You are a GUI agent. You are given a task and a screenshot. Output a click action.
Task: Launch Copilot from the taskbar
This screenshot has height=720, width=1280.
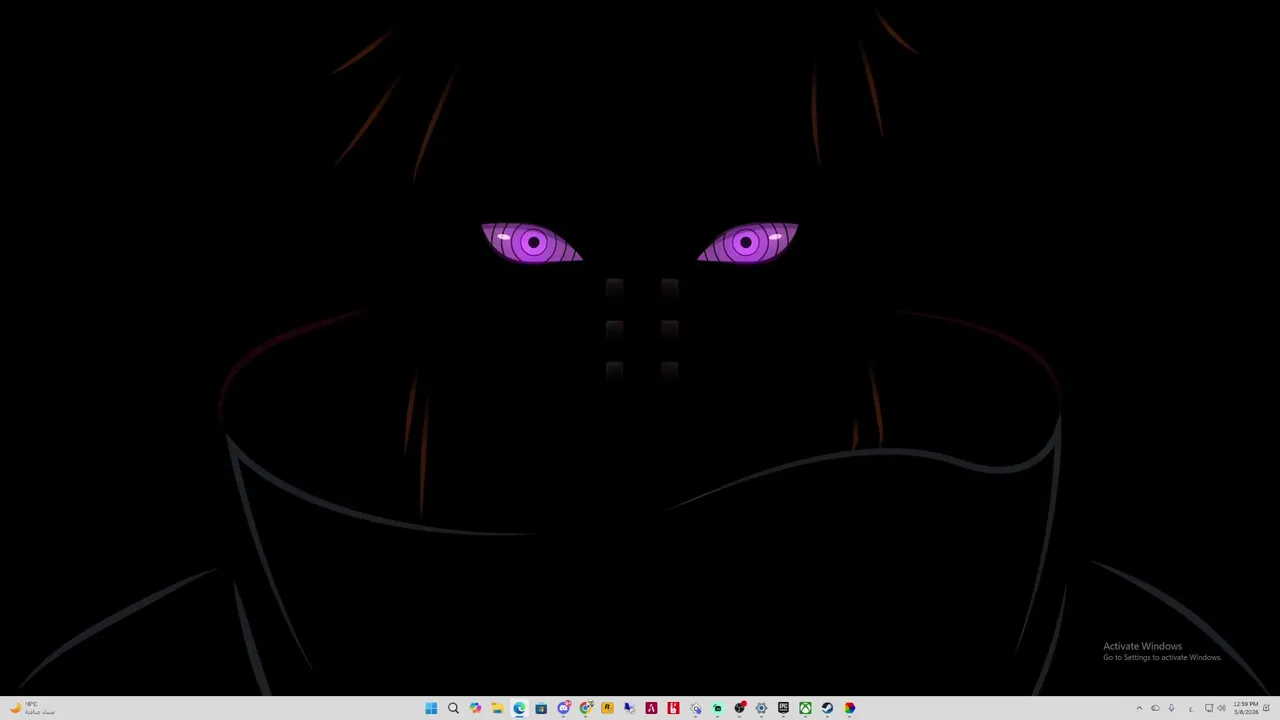[x=475, y=708]
